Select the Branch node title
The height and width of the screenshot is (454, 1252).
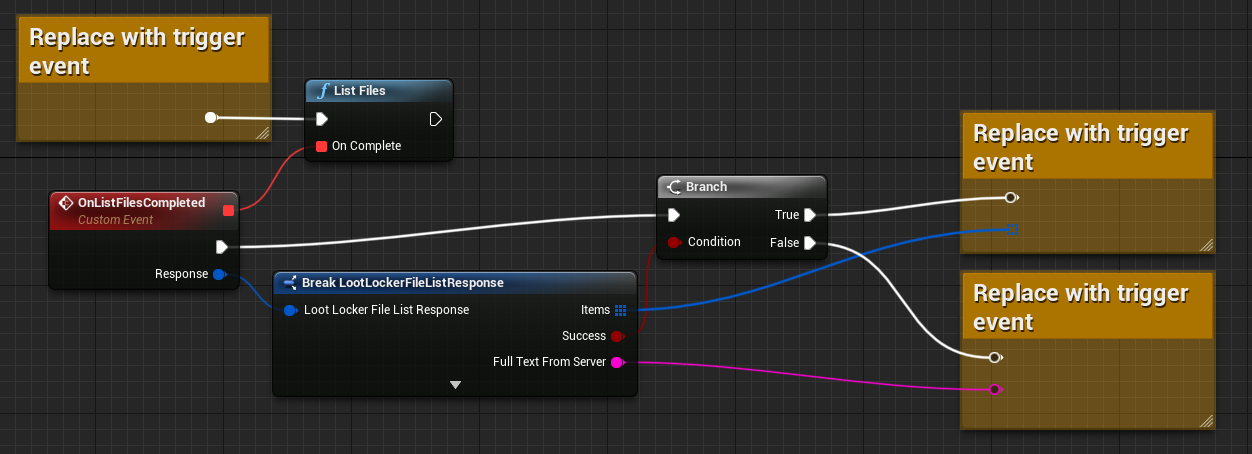pyautogui.click(x=706, y=187)
